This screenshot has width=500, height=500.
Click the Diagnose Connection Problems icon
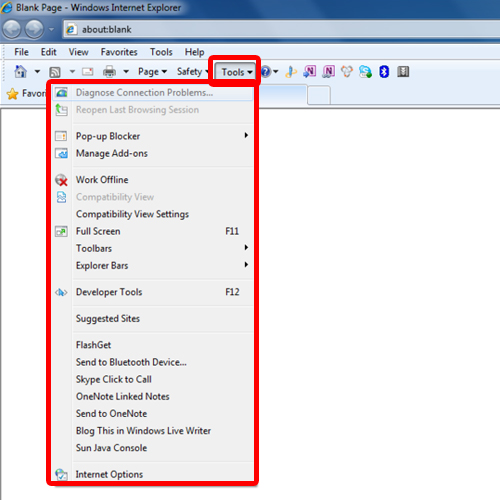pyautogui.click(x=61, y=92)
